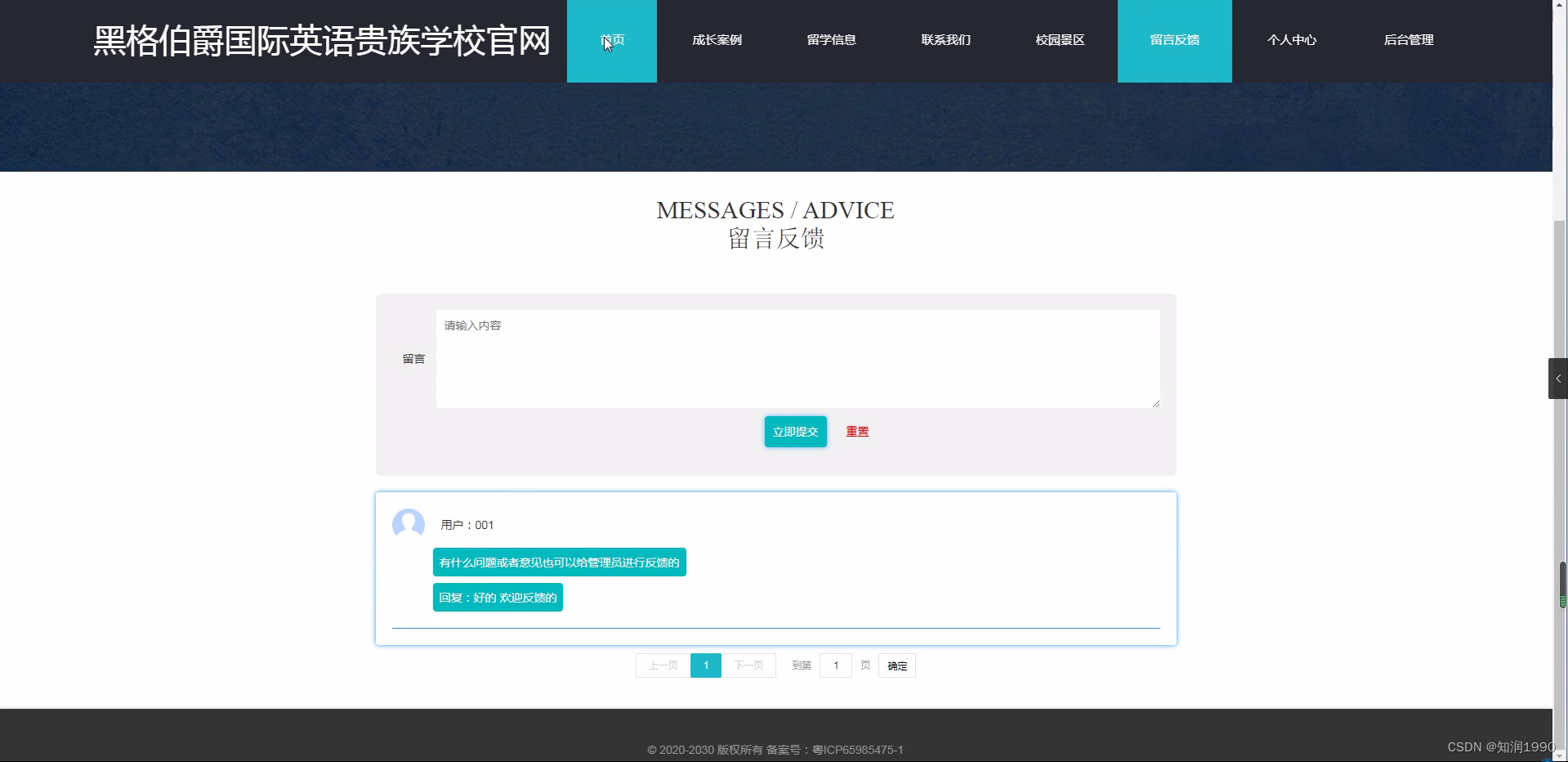
Task: Select page number 1 in pagination
Action: point(706,665)
